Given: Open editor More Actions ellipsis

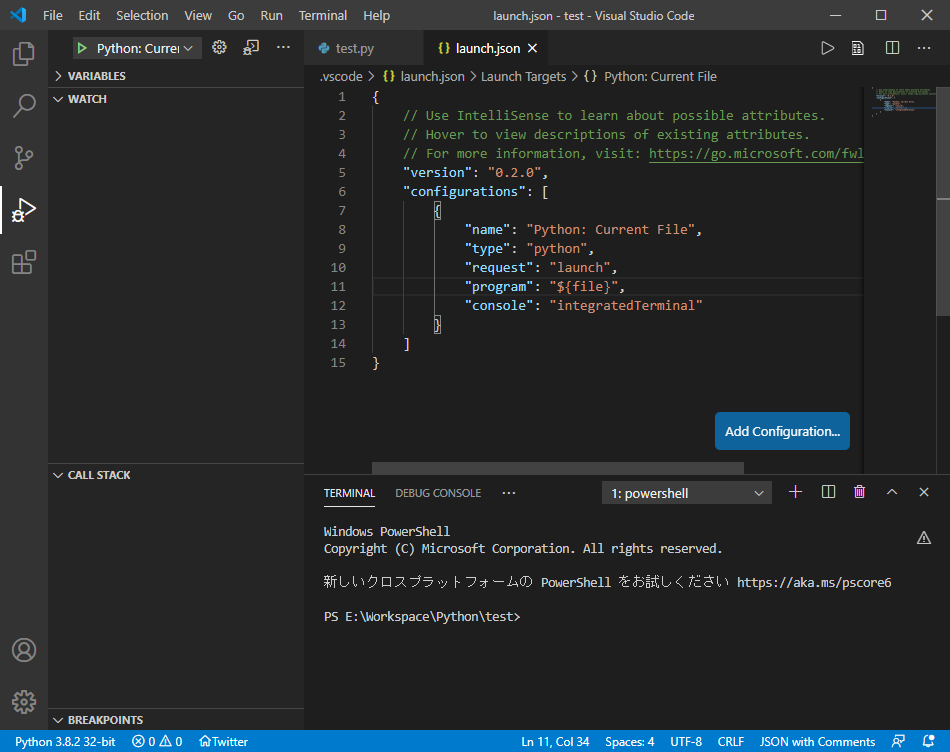Looking at the screenshot, I should coord(924,48).
